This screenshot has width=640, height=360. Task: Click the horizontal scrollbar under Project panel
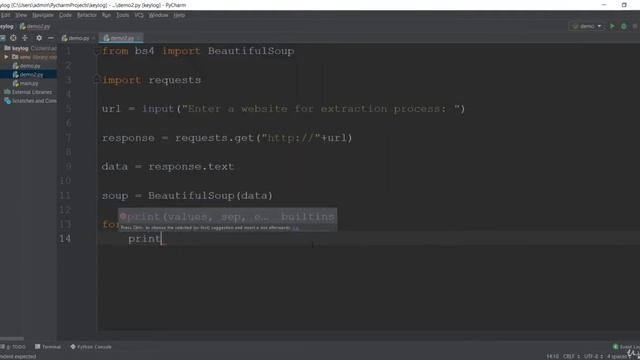[x=12, y=338]
